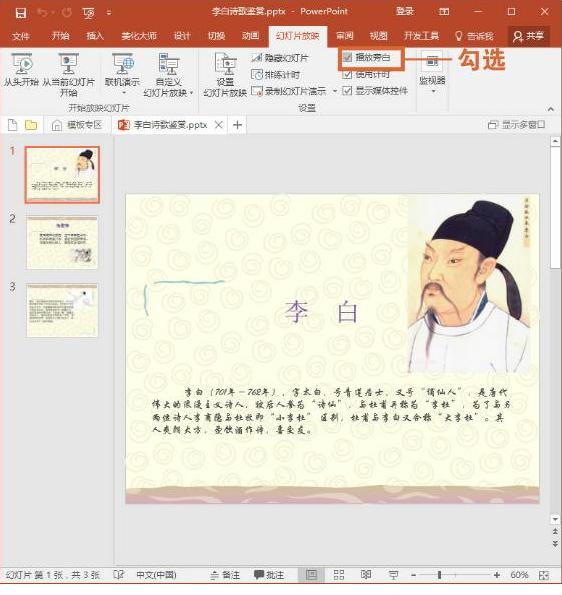Screen dimensions: 562x595
Task: Go to previous slide using double-up arrow
Action: (x=555, y=531)
